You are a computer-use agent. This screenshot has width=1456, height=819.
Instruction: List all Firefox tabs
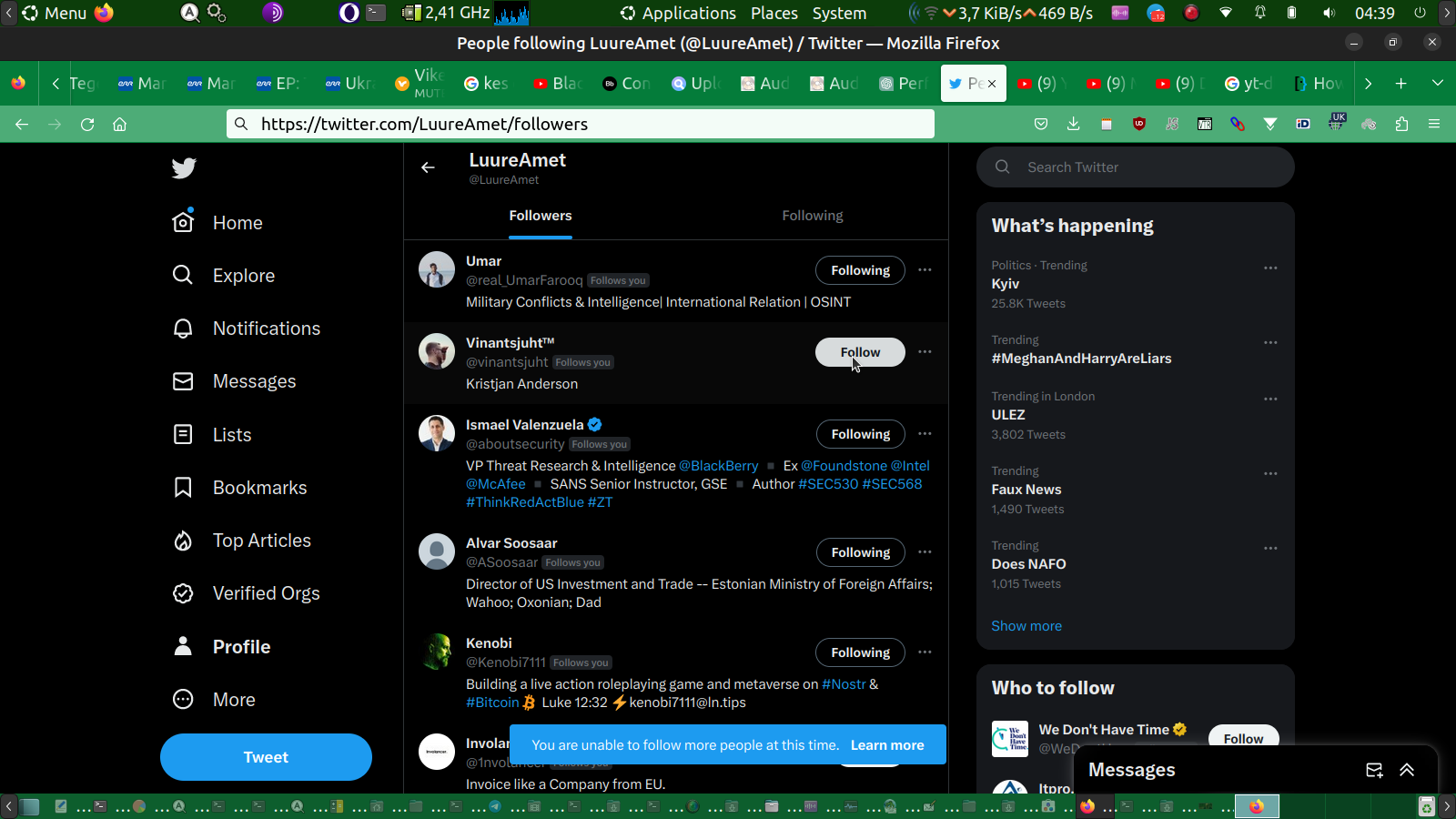(1438, 84)
